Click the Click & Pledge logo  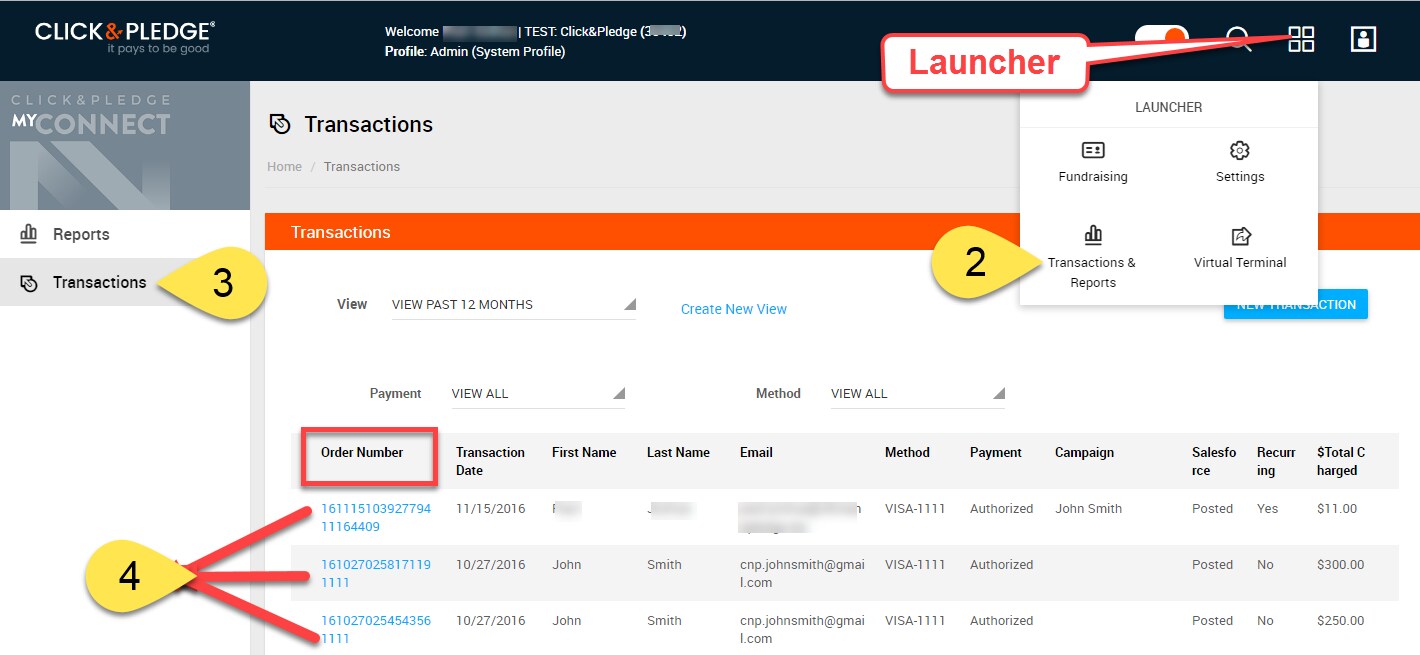tap(125, 37)
